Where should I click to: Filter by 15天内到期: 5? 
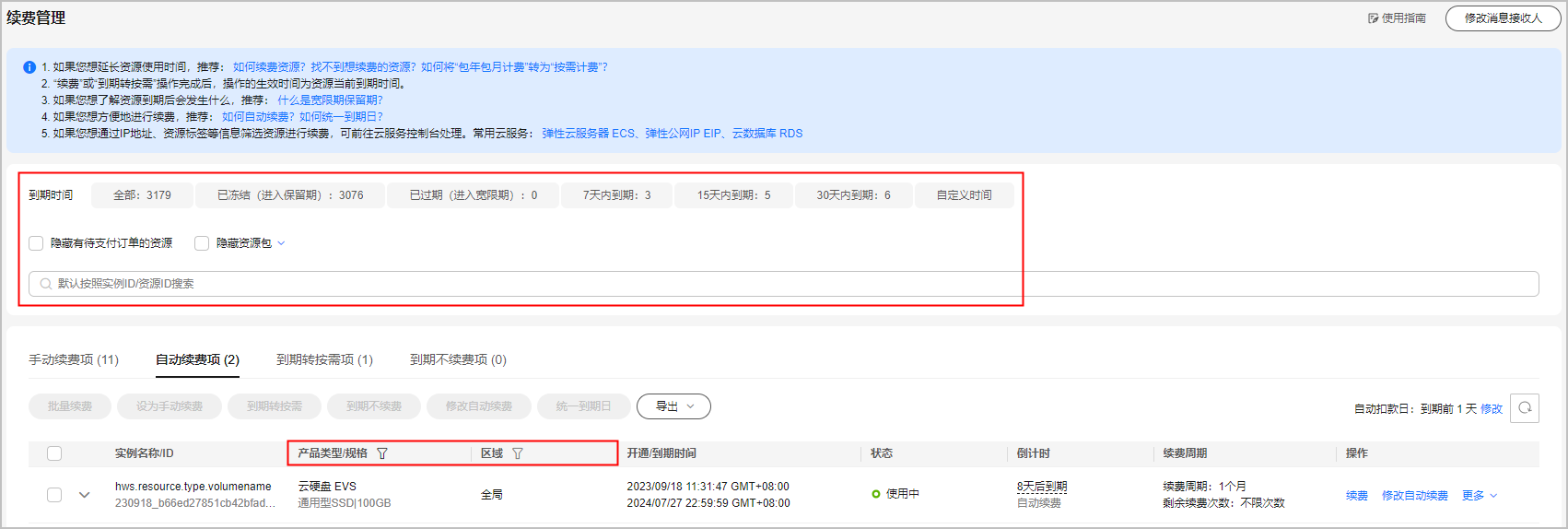pos(733,195)
